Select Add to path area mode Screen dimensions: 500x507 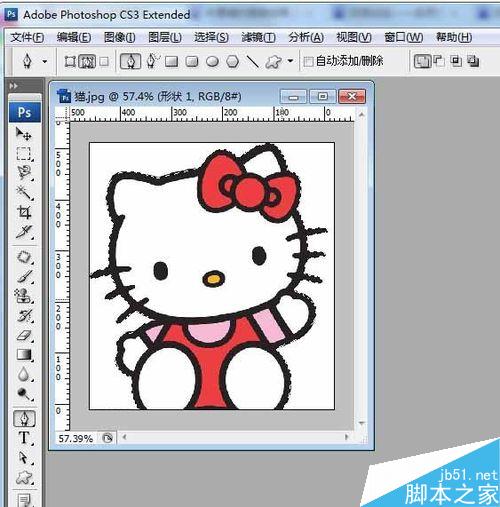[423, 62]
